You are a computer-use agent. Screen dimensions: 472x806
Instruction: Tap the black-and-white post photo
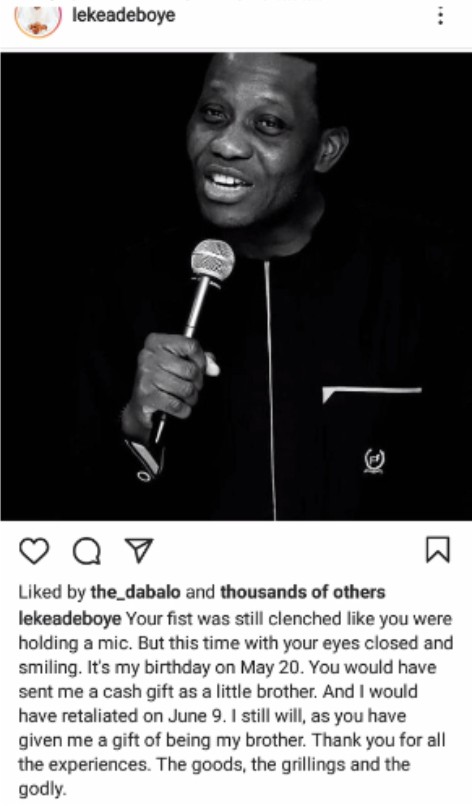(236, 286)
